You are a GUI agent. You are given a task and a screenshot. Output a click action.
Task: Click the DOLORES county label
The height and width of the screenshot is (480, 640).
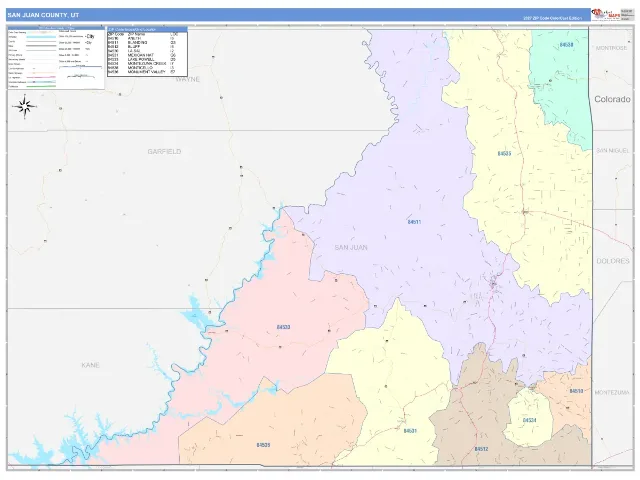(613, 261)
